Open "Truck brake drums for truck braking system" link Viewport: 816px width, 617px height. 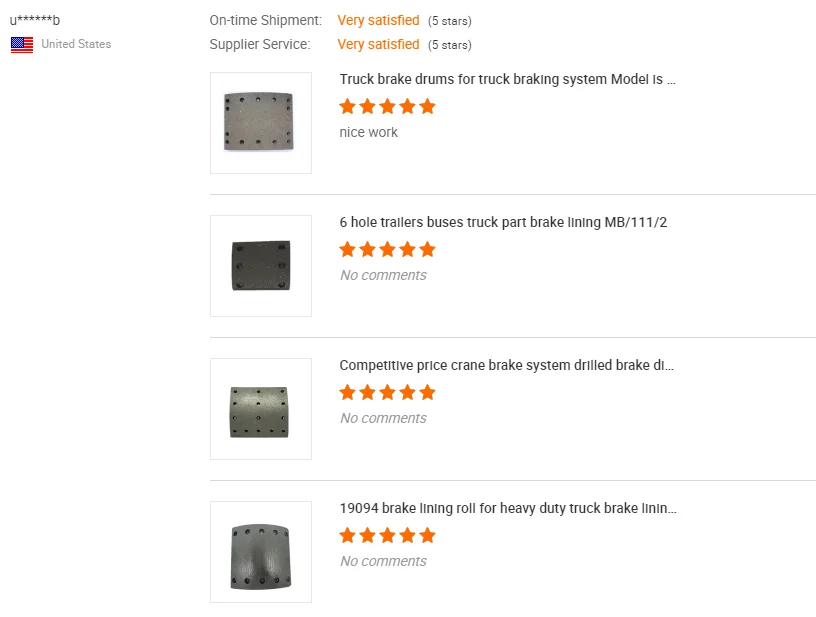tap(507, 80)
